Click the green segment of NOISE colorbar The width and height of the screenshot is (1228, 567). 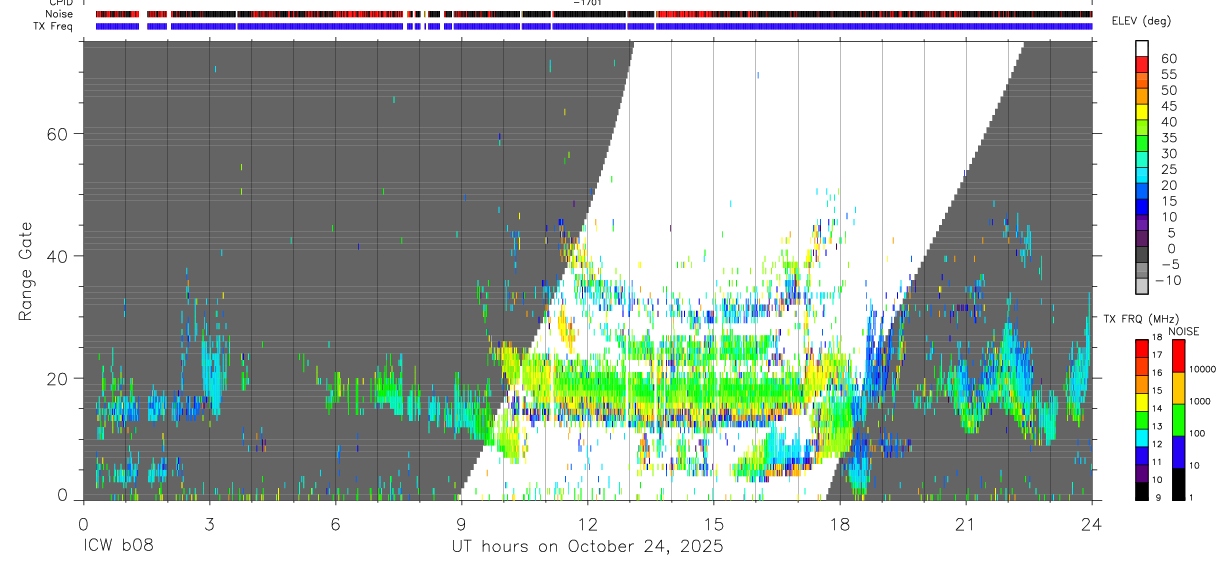coord(1178,420)
